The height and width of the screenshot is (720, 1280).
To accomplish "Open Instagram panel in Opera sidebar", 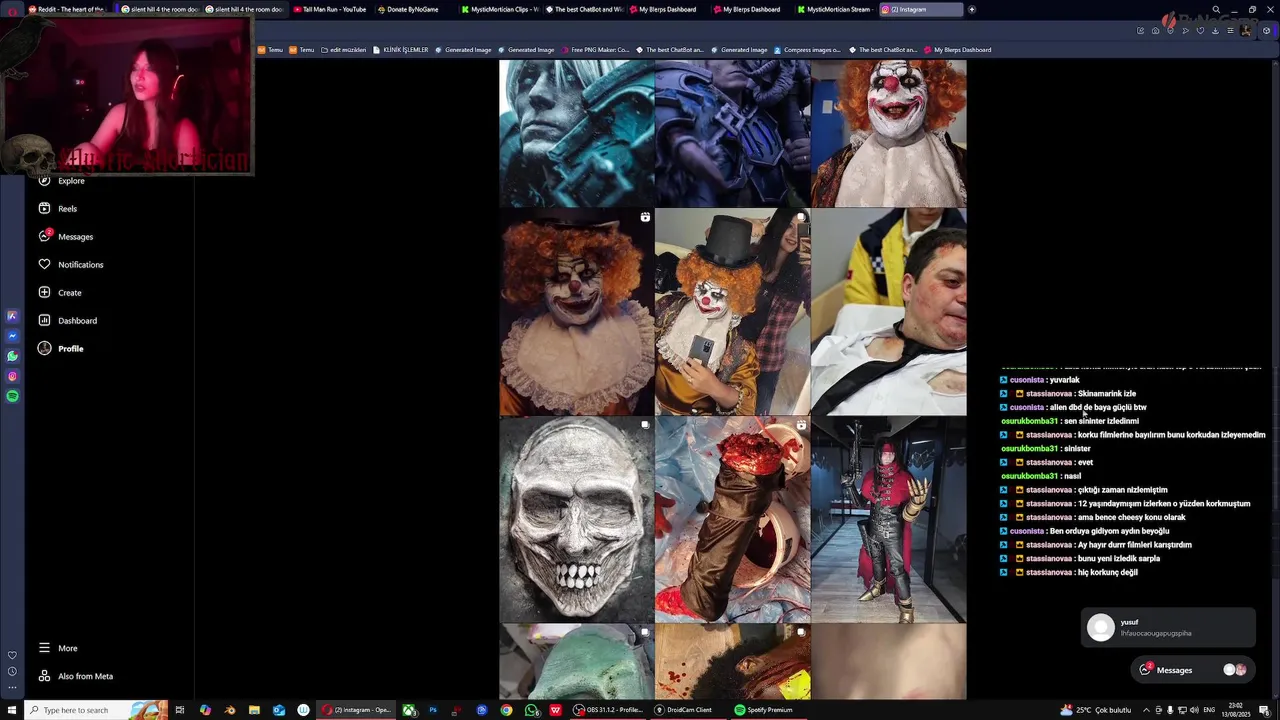I will (12, 376).
